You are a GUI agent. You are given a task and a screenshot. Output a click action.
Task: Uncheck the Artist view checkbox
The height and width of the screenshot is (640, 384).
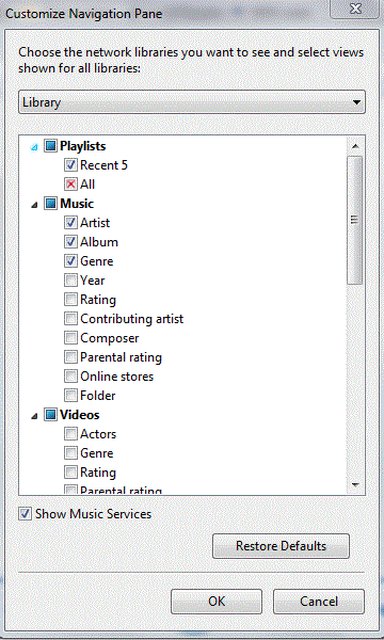71,223
